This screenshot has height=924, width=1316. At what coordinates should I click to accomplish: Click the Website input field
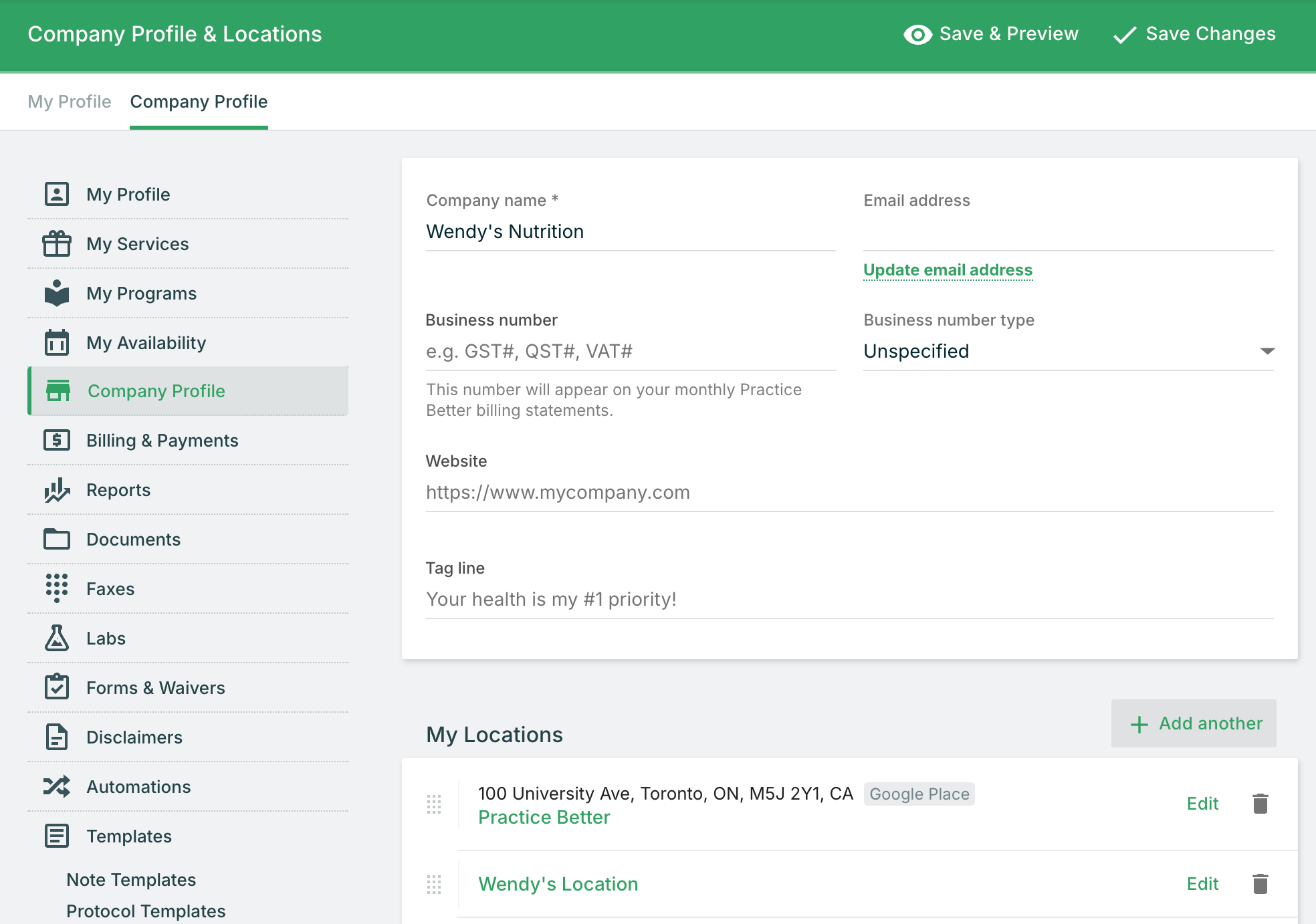849,493
